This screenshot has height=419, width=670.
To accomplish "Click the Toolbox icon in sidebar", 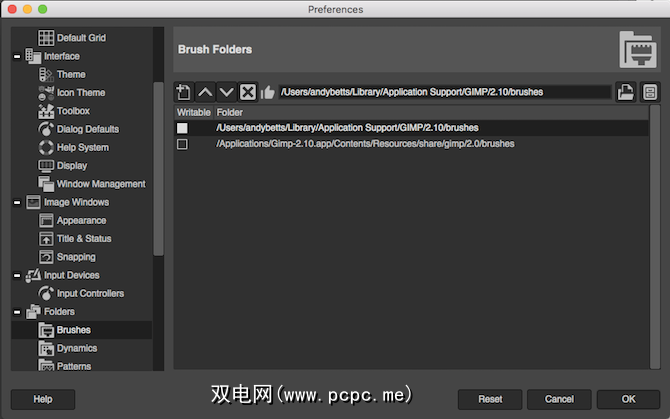I will 46,111.
